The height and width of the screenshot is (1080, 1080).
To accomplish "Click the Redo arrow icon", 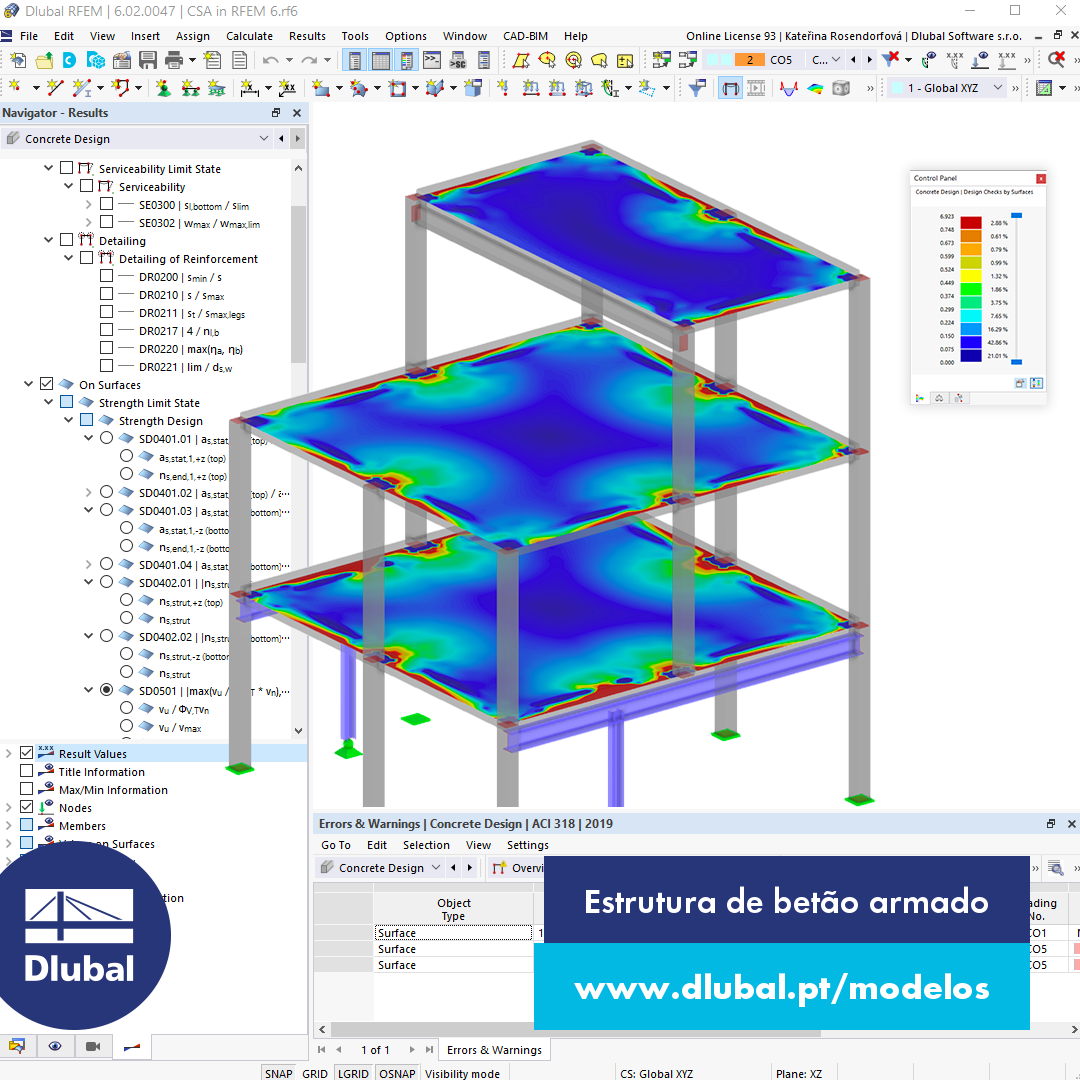I will coord(309,60).
